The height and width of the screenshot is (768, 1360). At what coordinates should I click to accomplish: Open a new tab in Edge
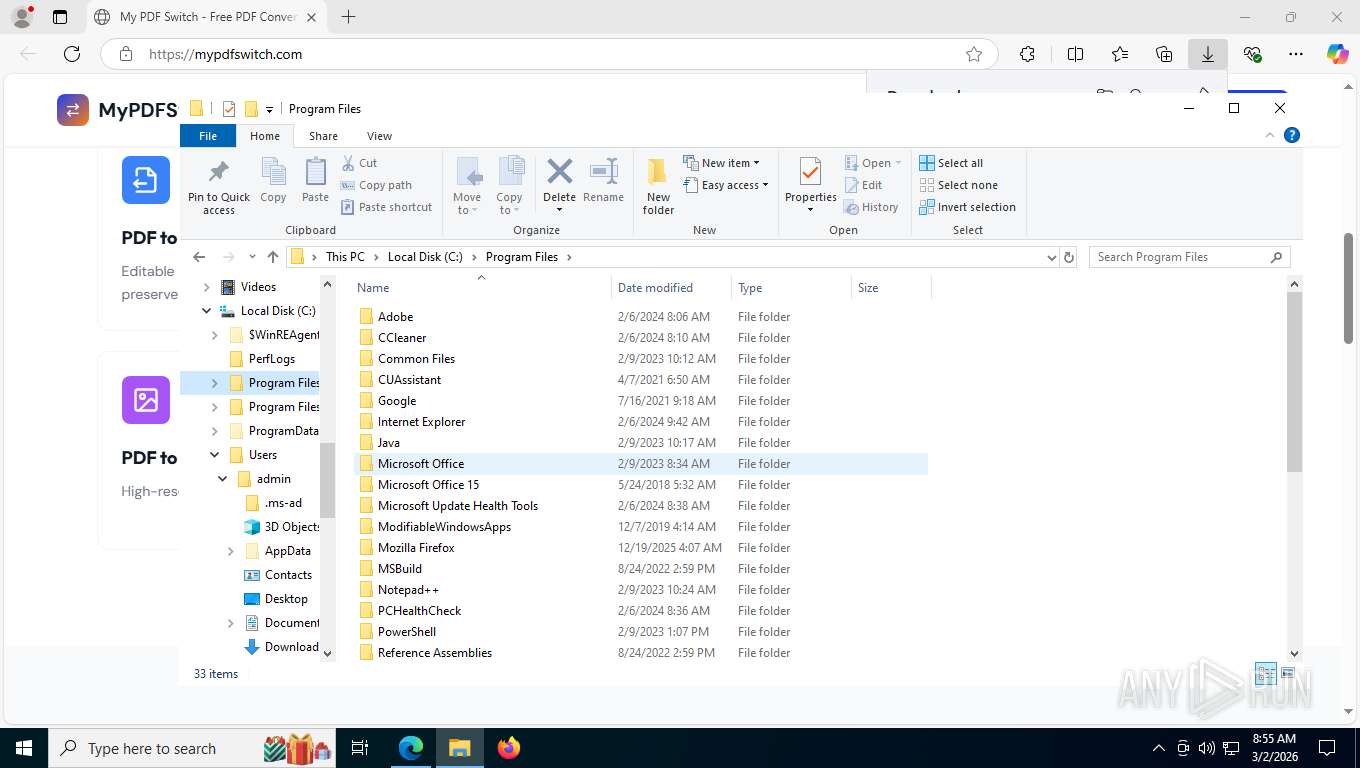pos(348,17)
